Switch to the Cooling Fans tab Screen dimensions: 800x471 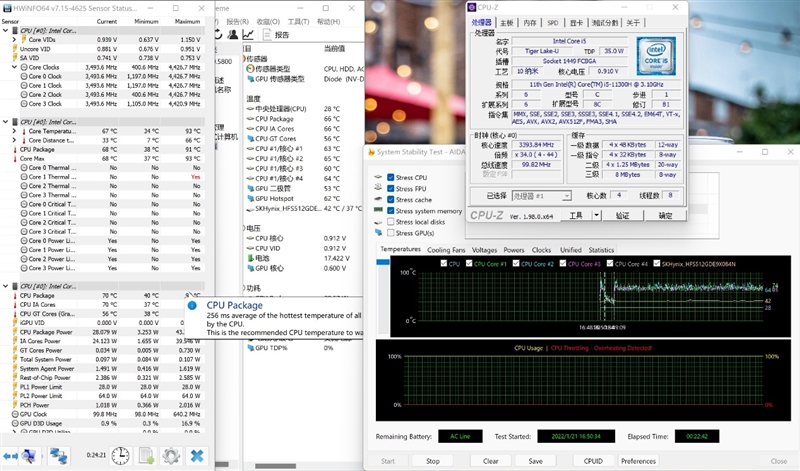click(446, 250)
